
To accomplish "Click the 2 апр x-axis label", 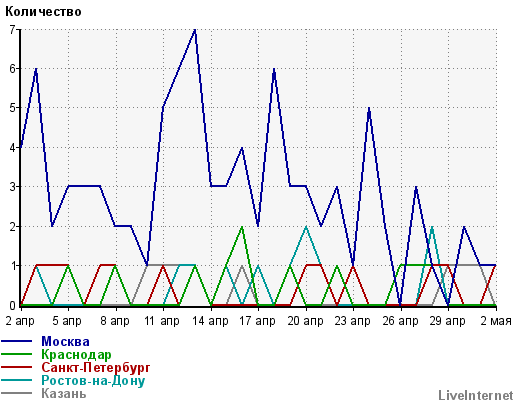I will point(20,321).
